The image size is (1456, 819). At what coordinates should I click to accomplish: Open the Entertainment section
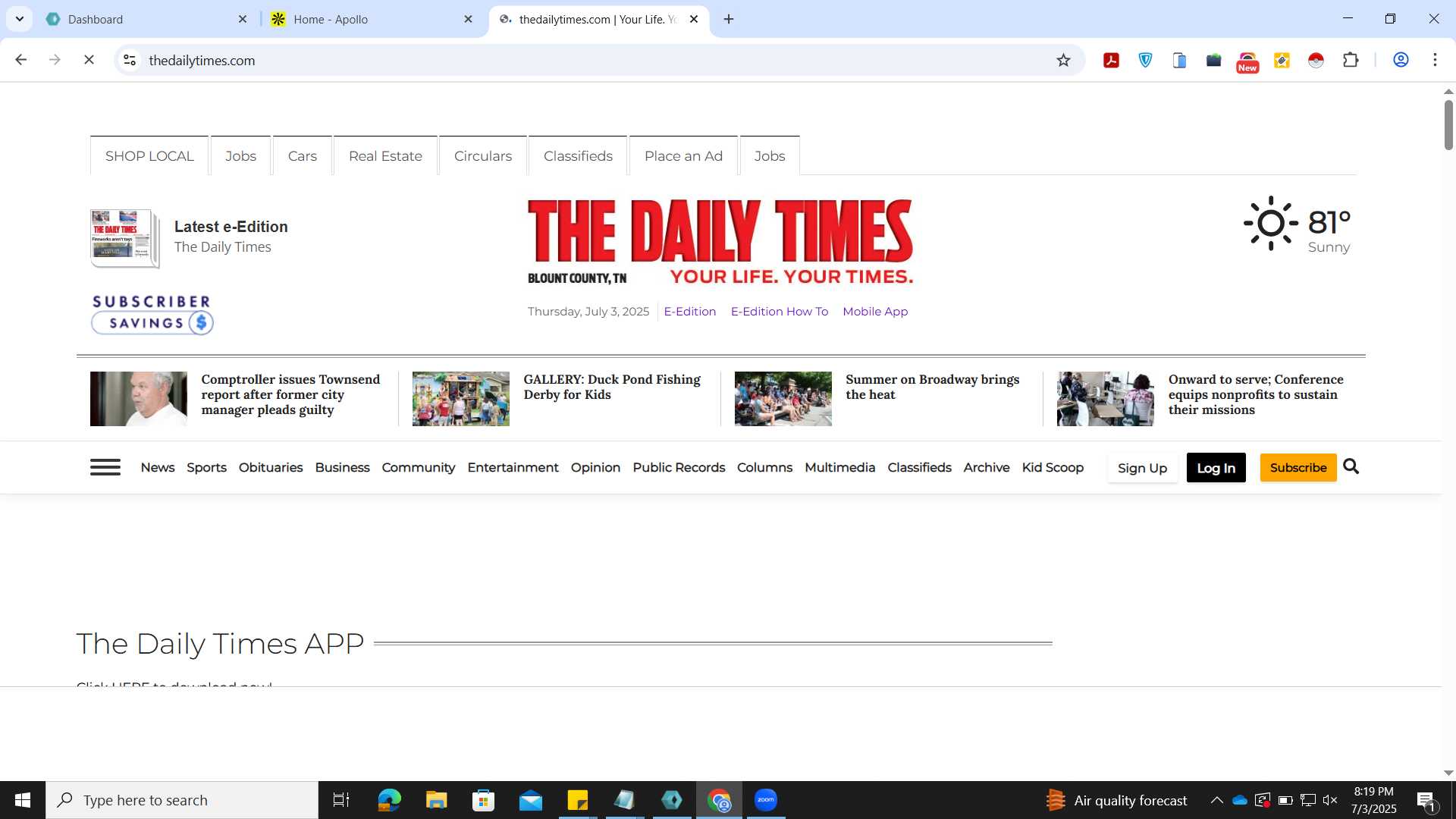pyautogui.click(x=513, y=468)
